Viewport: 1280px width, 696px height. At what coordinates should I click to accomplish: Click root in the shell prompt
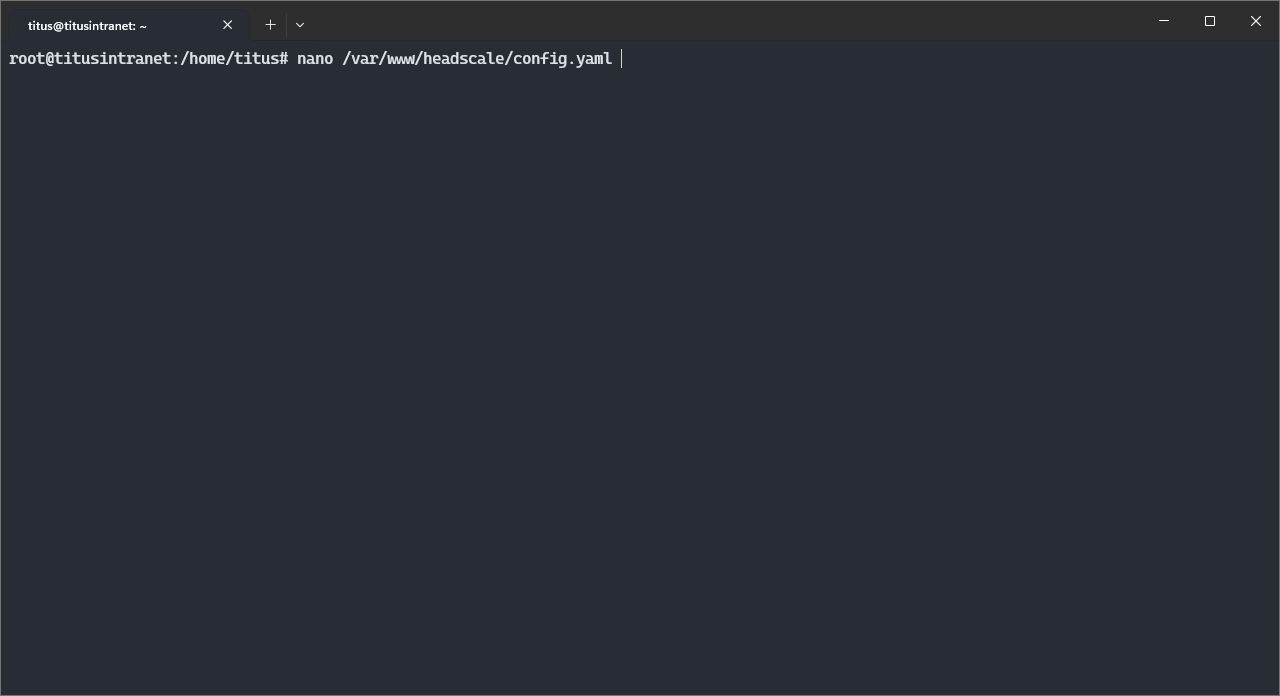click(x=27, y=59)
